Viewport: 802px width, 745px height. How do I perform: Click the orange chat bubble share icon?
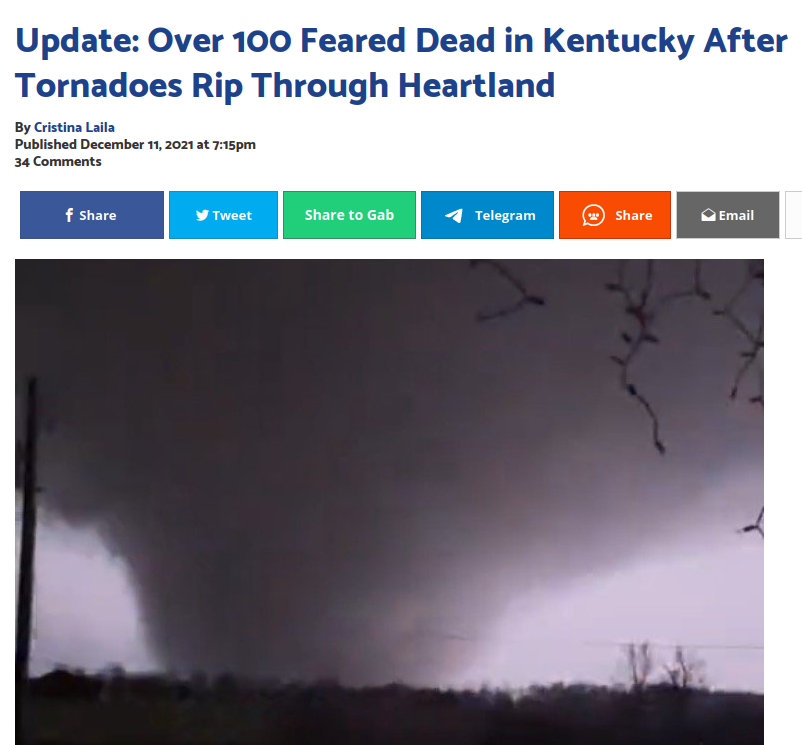click(x=593, y=215)
